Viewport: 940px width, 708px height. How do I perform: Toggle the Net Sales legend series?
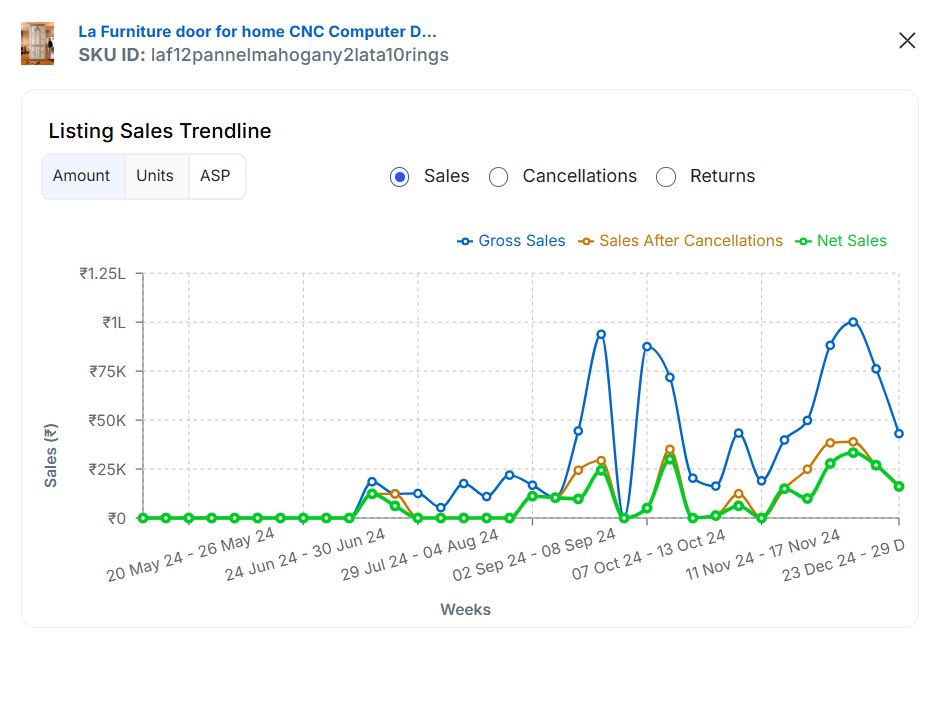pos(840,241)
